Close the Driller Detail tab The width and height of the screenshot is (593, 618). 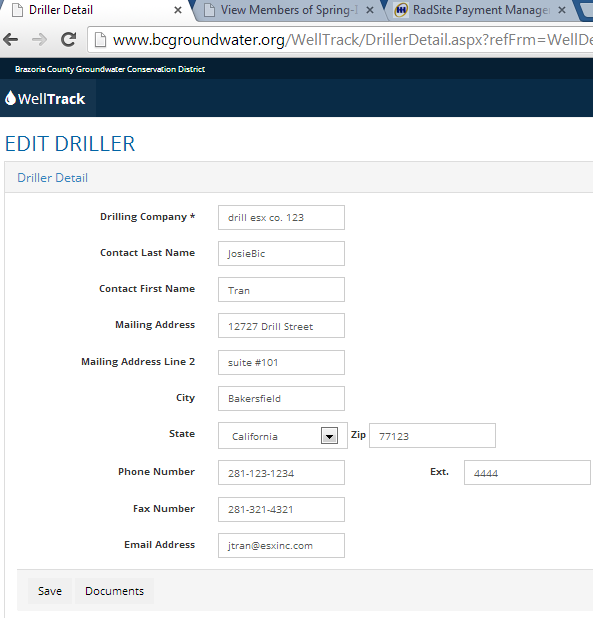tap(178, 10)
